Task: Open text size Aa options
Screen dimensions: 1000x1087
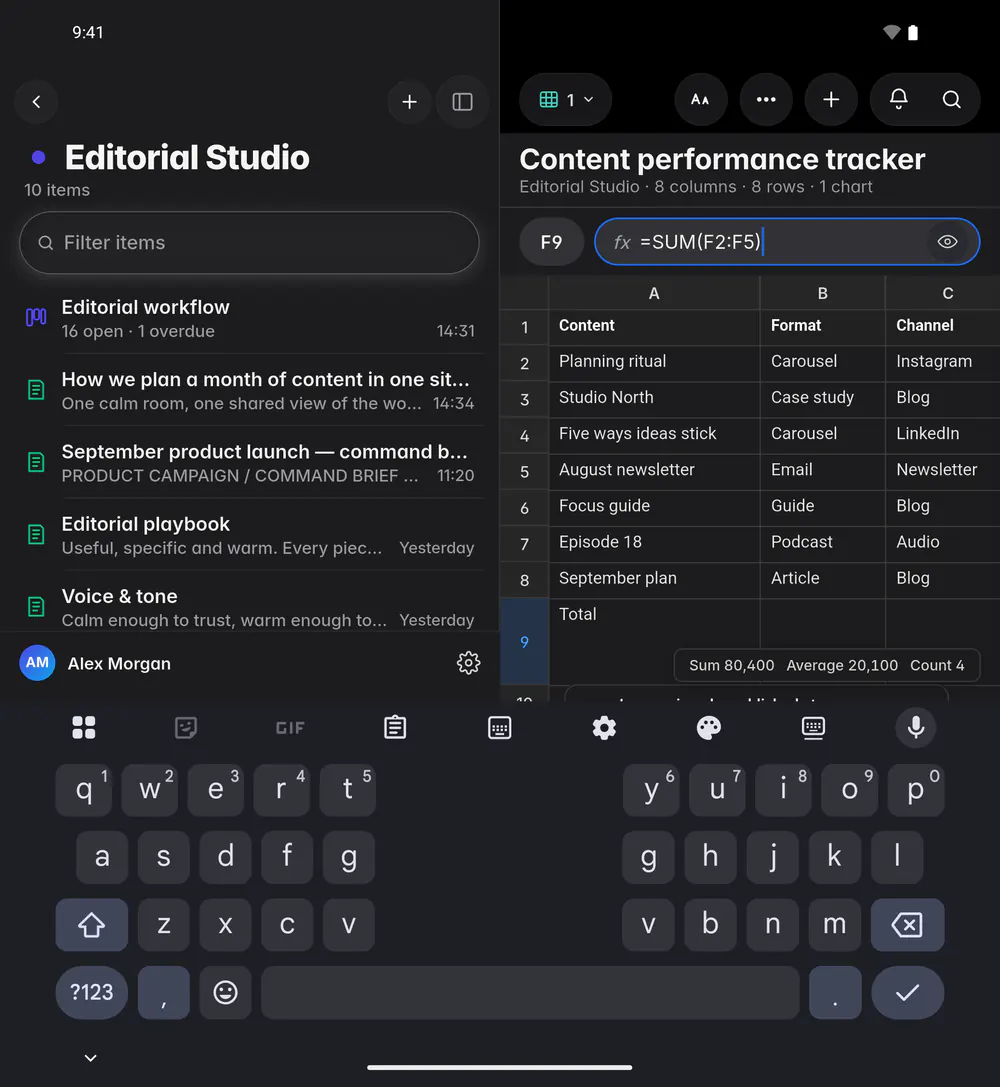Action: click(x=701, y=100)
